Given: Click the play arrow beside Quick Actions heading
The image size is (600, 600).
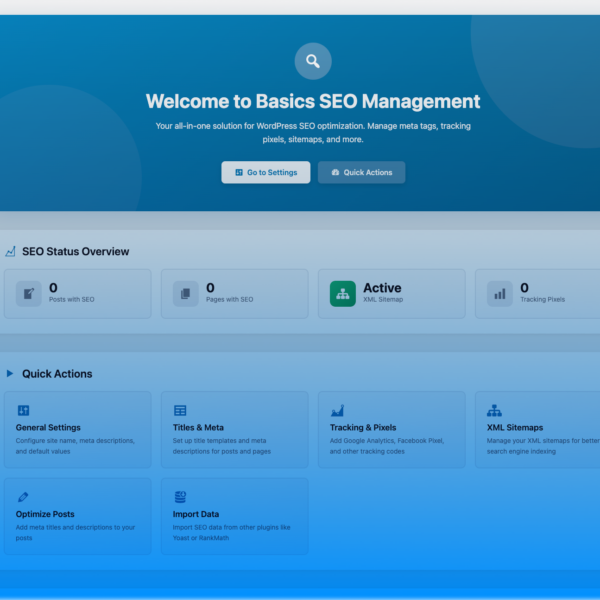Looking at the screenshot, I should point(10,373).
